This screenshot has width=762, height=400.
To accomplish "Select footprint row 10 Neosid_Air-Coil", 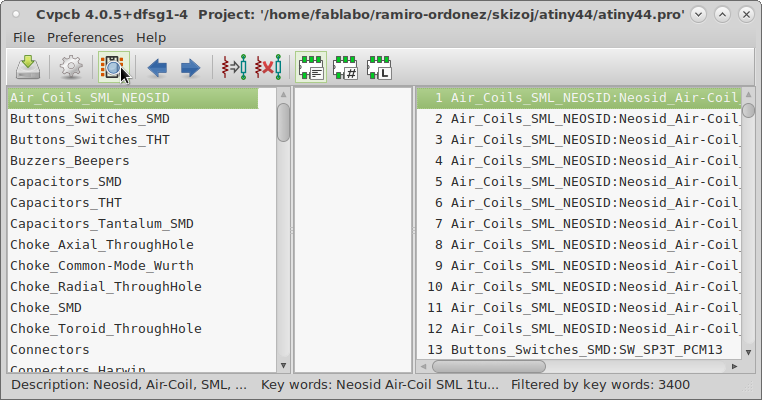I will click(x=579, y=286).
